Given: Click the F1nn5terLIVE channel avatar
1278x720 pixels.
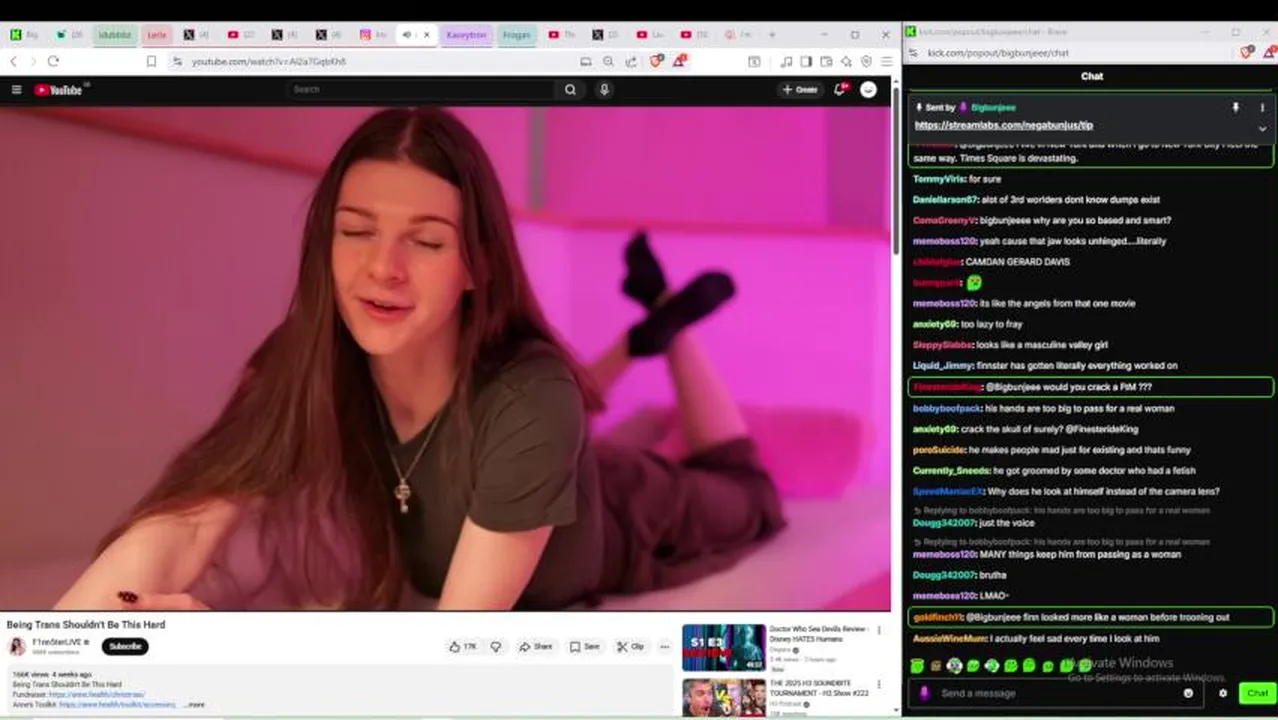Looking at the screenshot, I should coord(17,647).
